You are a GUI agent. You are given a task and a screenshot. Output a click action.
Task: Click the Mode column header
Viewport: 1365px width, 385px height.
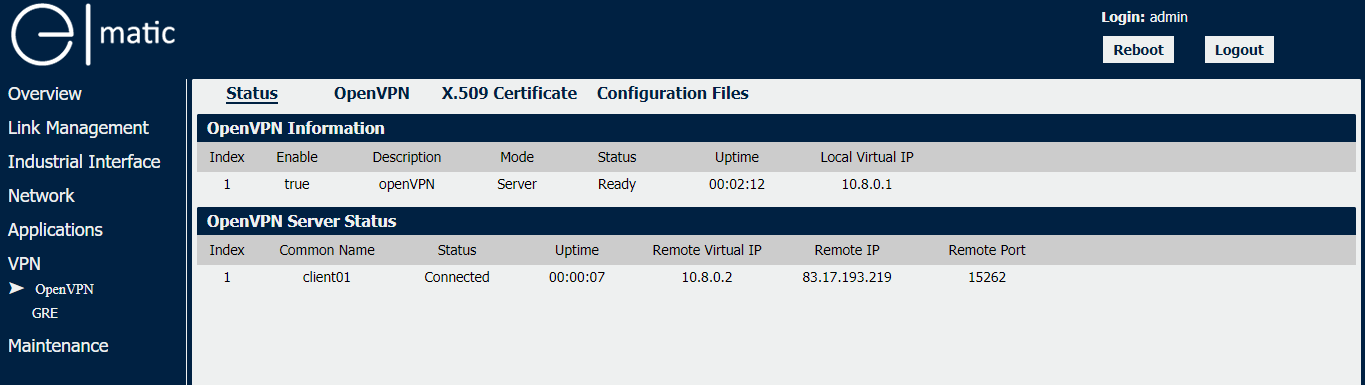[x=517, y=157]
